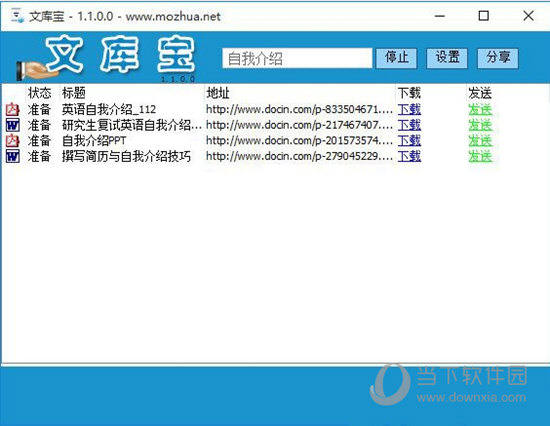Open 设置 settings button
550x426 pixels.
[447, 58]
